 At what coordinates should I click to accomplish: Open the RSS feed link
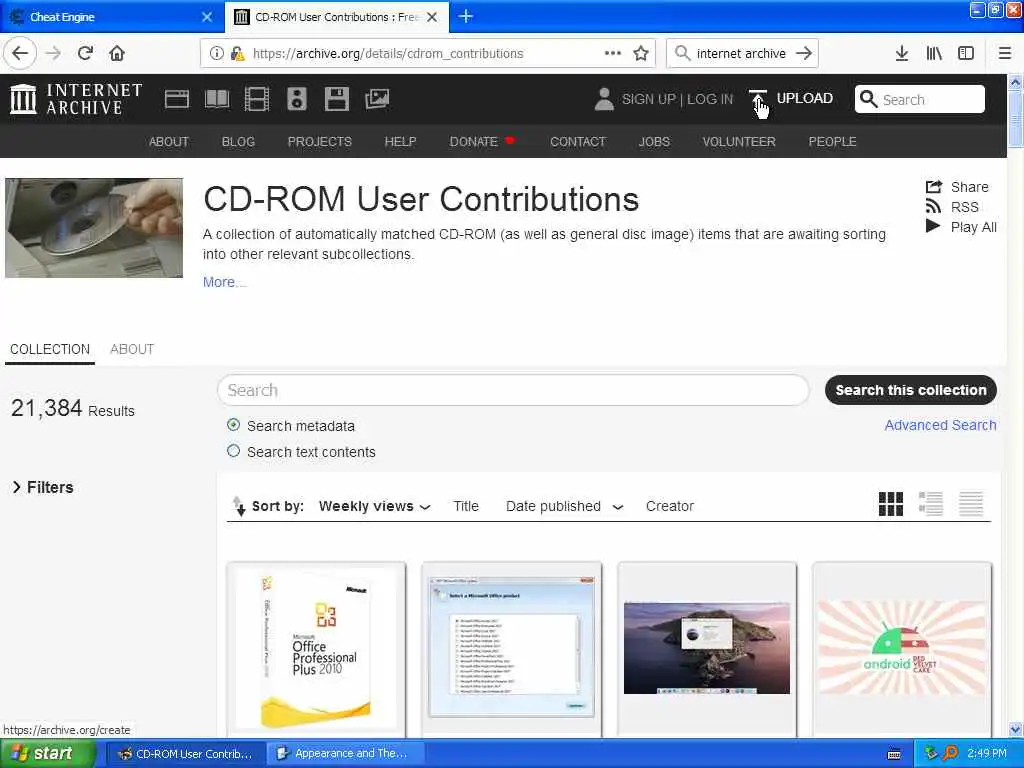pos(952,207)
